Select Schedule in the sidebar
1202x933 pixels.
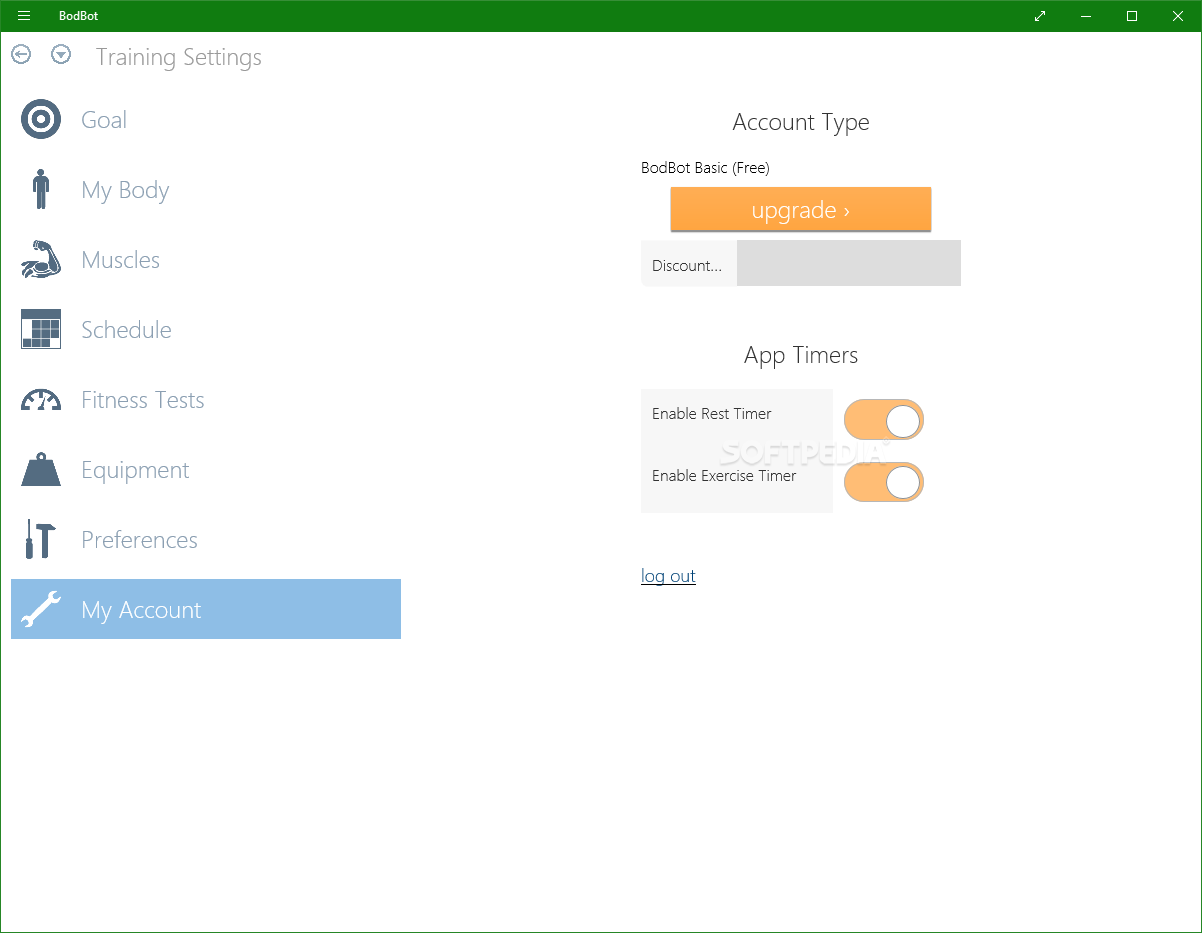click(x=206, y=330)
